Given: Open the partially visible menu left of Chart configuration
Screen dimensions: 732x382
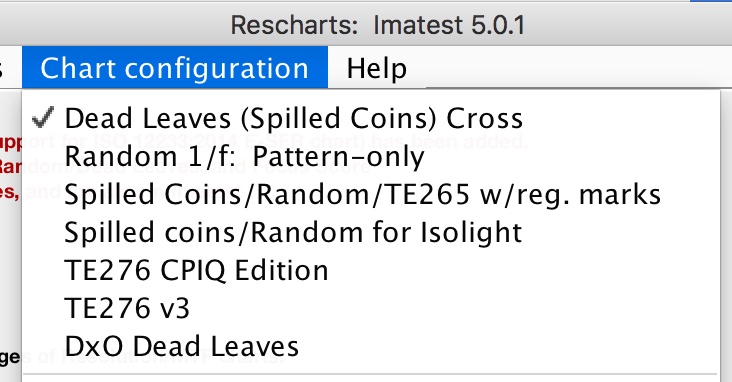Looking at the screenshot, I should (x=2, y=68).
